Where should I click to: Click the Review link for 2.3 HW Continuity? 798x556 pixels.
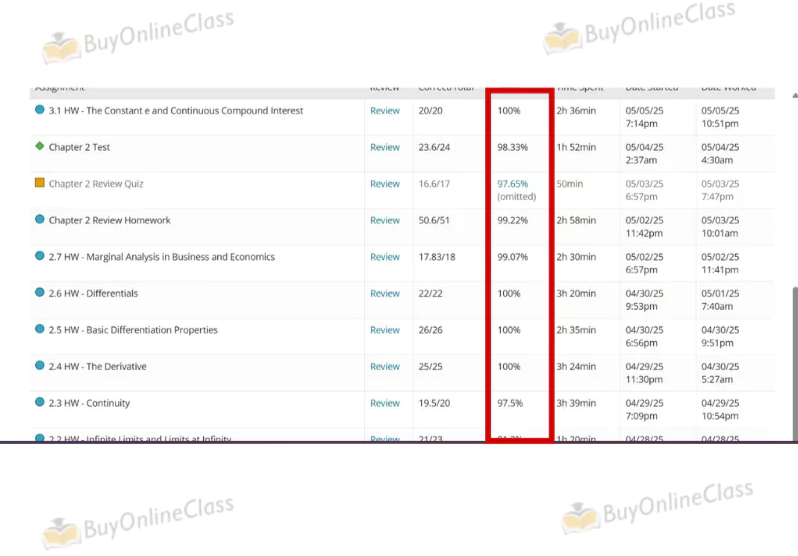(x=384, y=403)
